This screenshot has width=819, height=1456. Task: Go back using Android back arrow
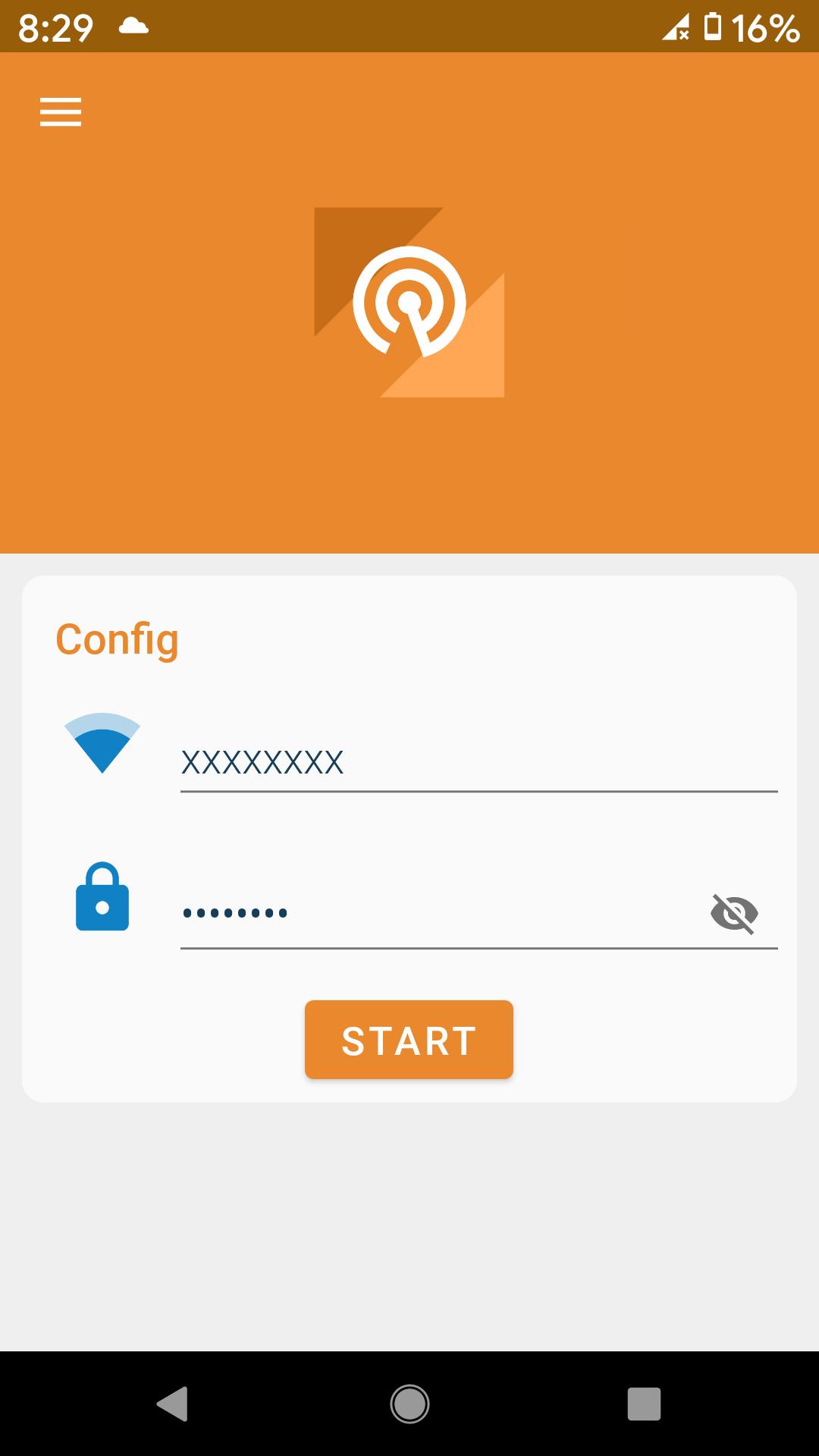[x=172, y=1404]
